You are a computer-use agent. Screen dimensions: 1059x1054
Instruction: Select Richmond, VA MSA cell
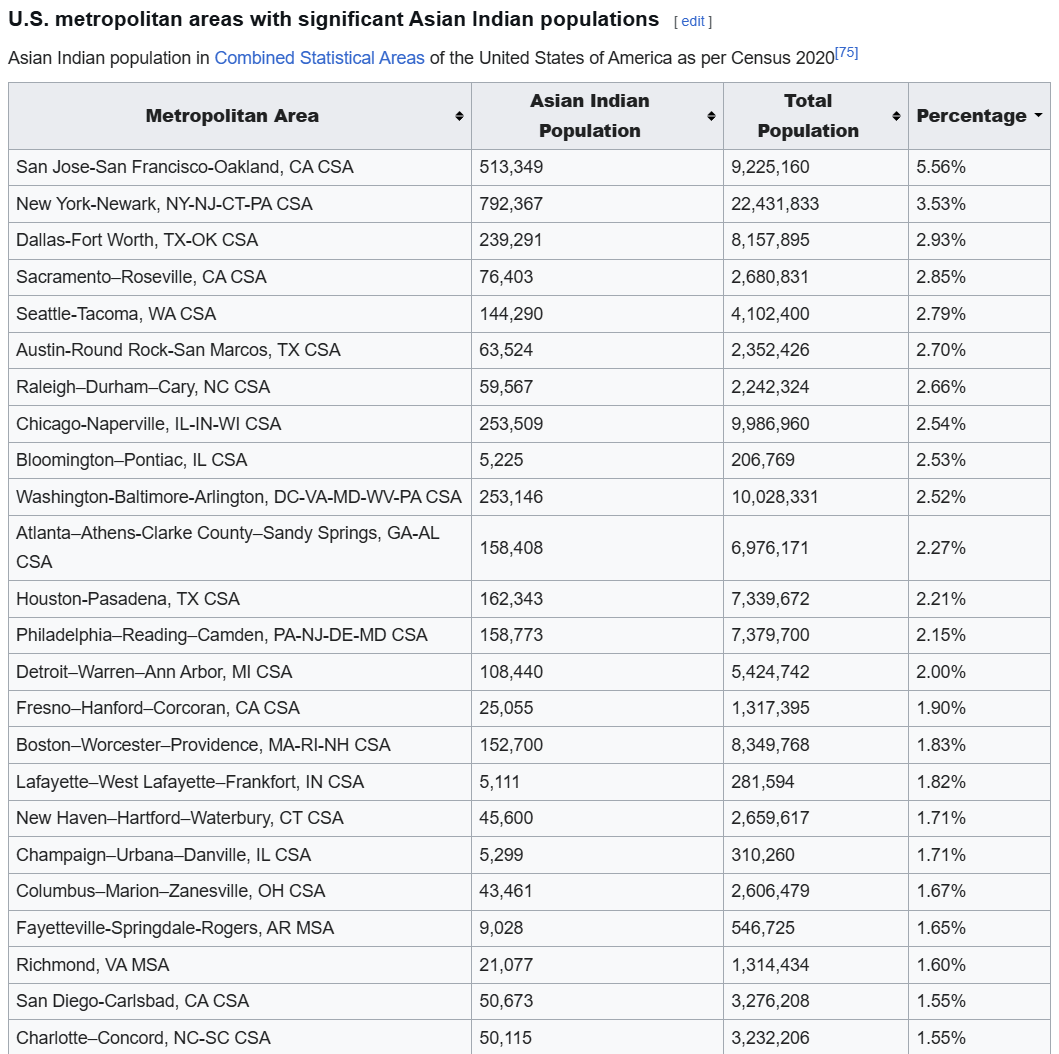pos(240,965)
